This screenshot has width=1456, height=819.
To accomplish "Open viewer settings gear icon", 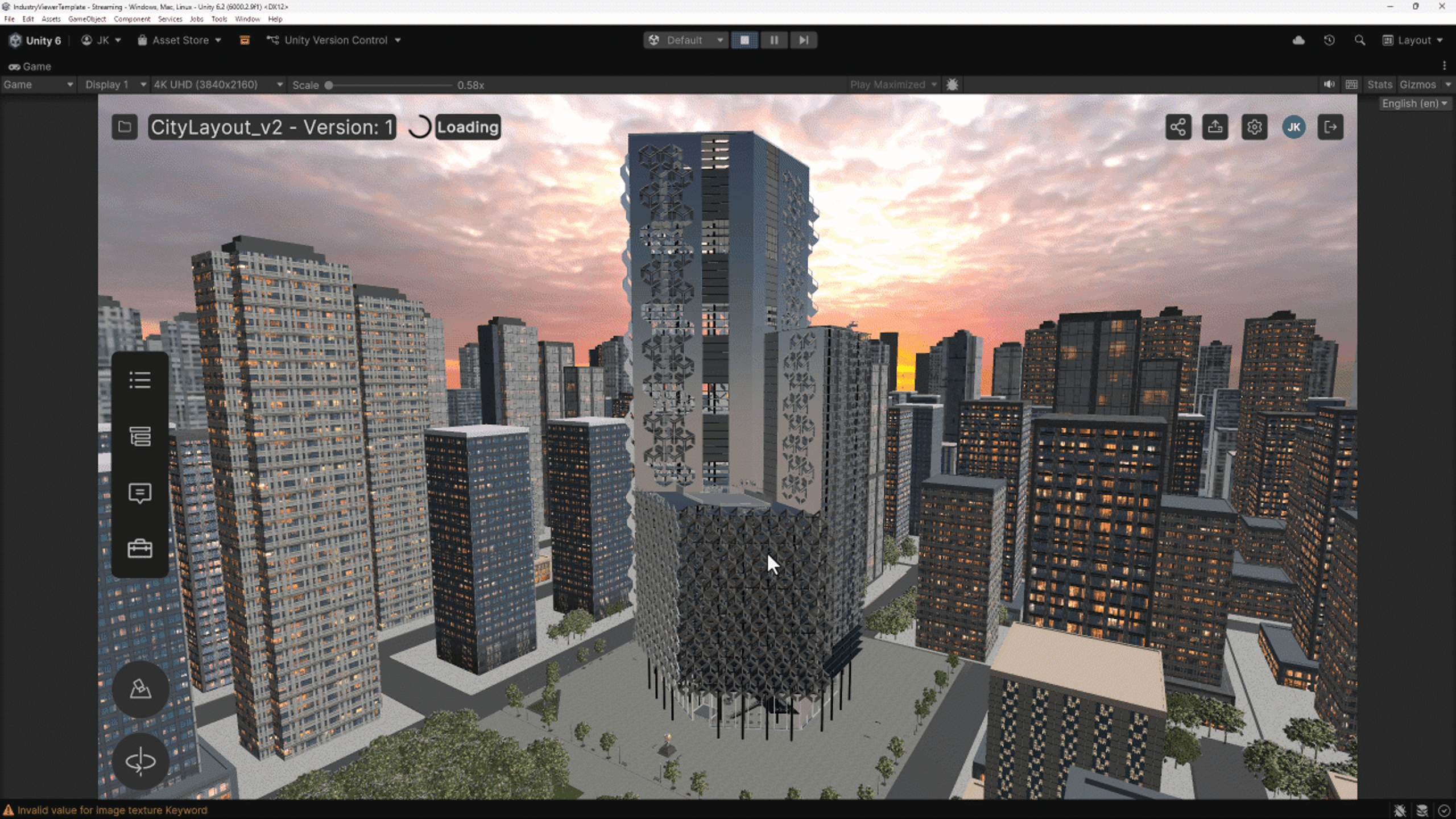I will click(1254, 127).
